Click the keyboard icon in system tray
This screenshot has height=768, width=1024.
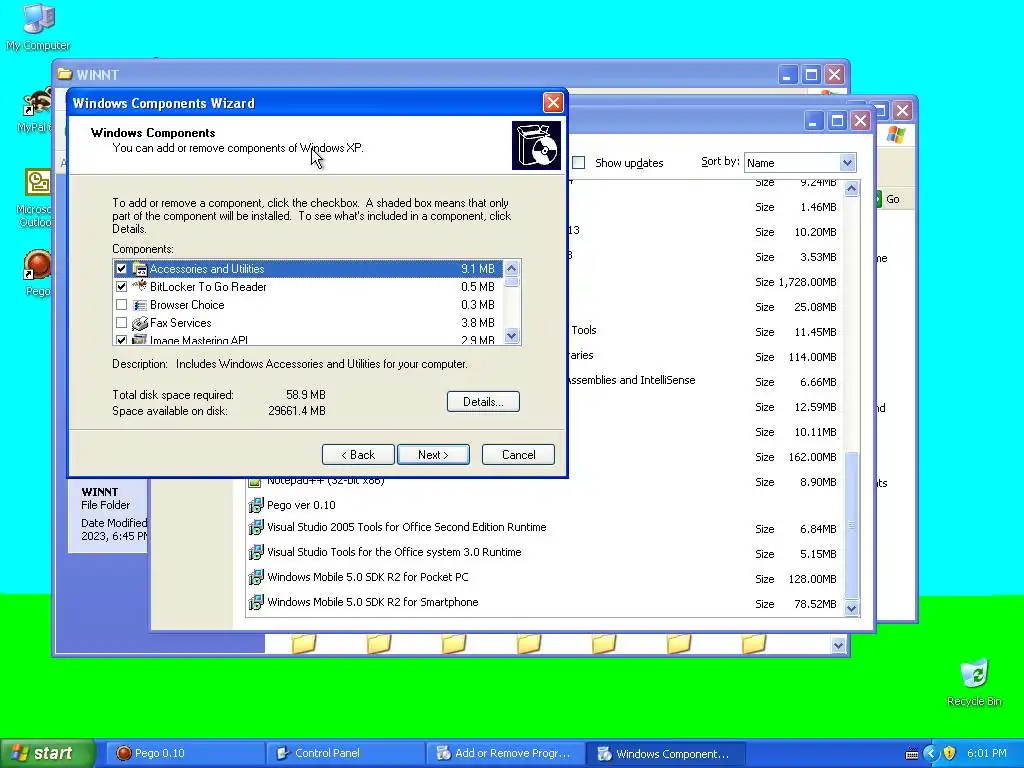coord(912,754)
